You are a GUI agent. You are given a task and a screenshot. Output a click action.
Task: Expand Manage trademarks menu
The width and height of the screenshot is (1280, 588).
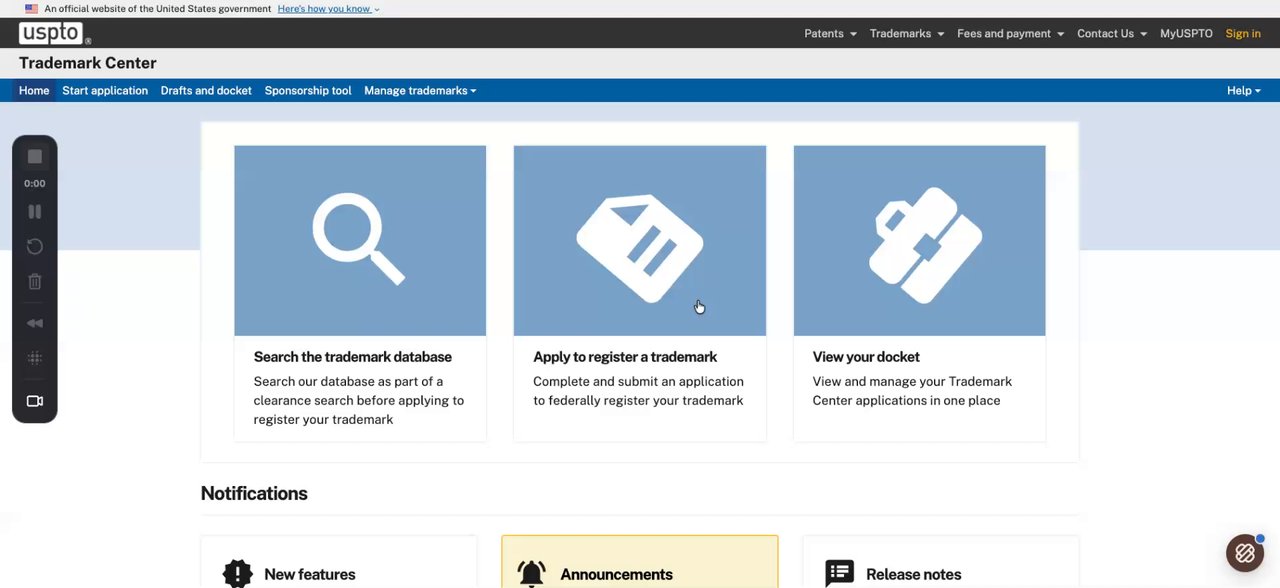click(420, 90)
